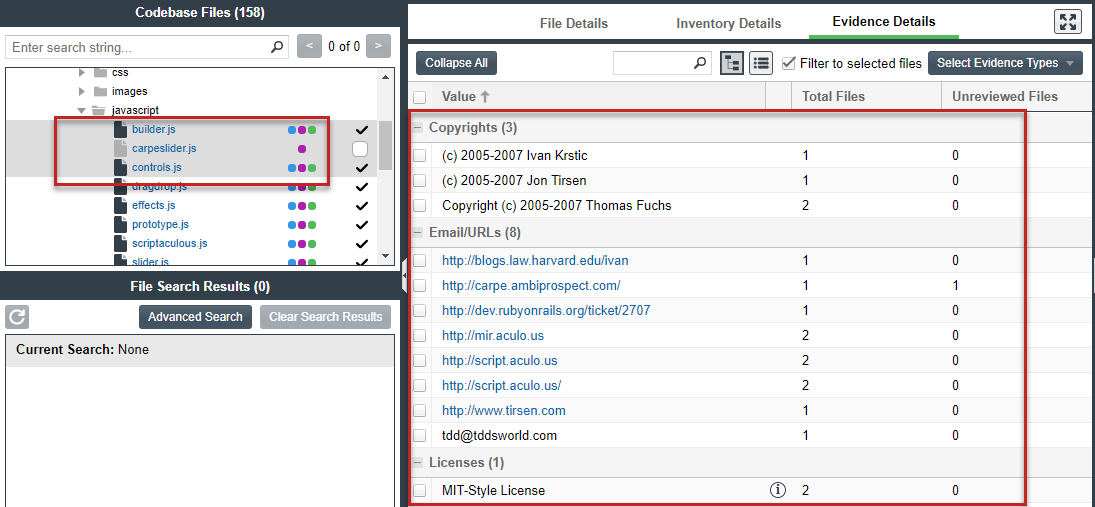Click the evidence search input field
Image resolution: width=1095 pixels, height=507 pixels.
tap(653, 63)
